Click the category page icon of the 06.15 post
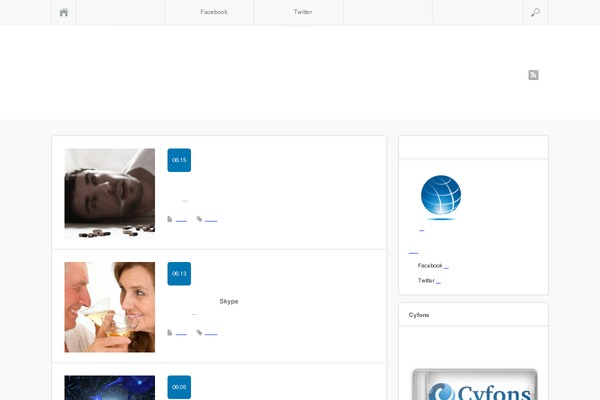Screen dimensions: 600x400 pyautogui.click(x=170, y=219)
